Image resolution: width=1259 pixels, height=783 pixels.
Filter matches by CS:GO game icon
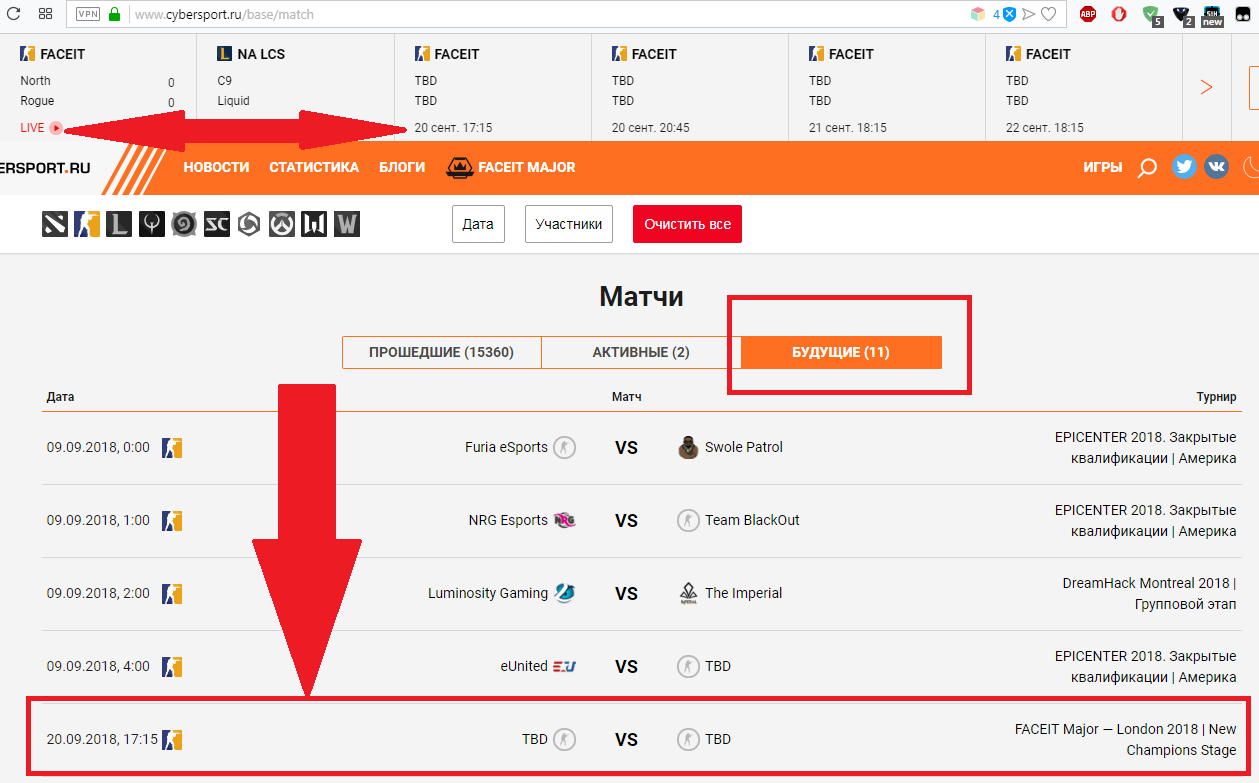point(87,224)
